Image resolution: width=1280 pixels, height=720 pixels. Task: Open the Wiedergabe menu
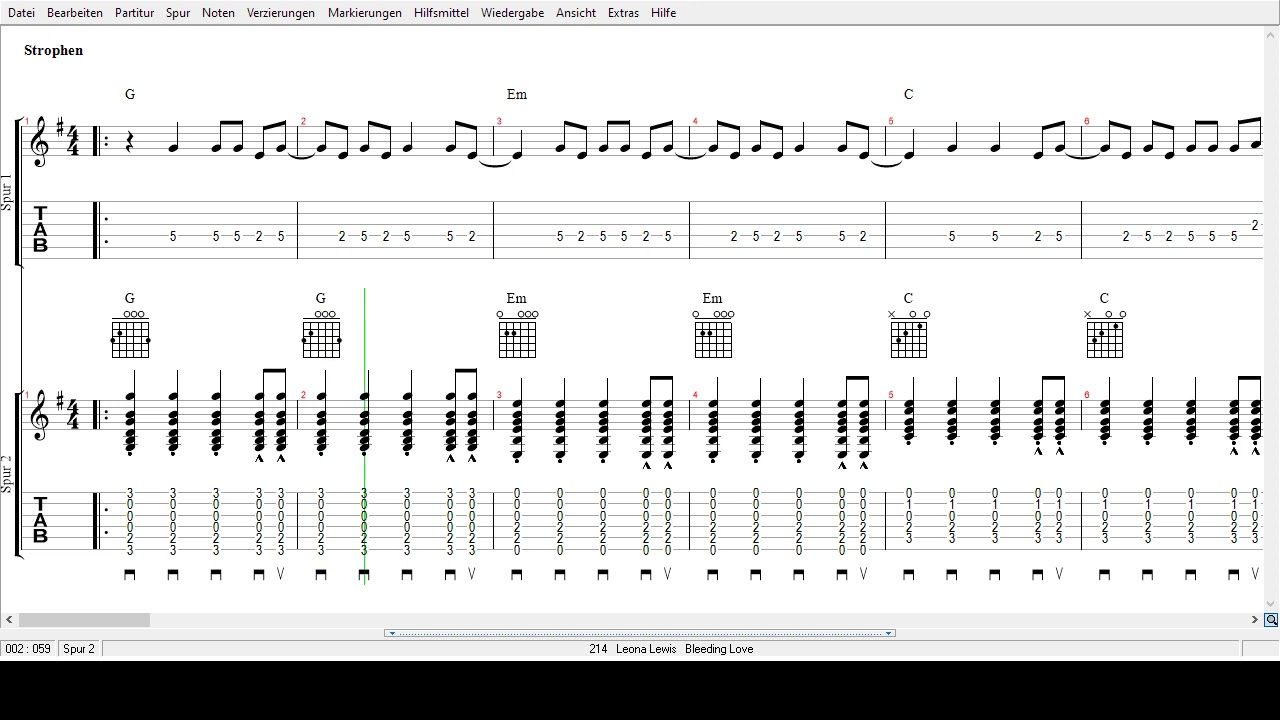tap(512, 13)
